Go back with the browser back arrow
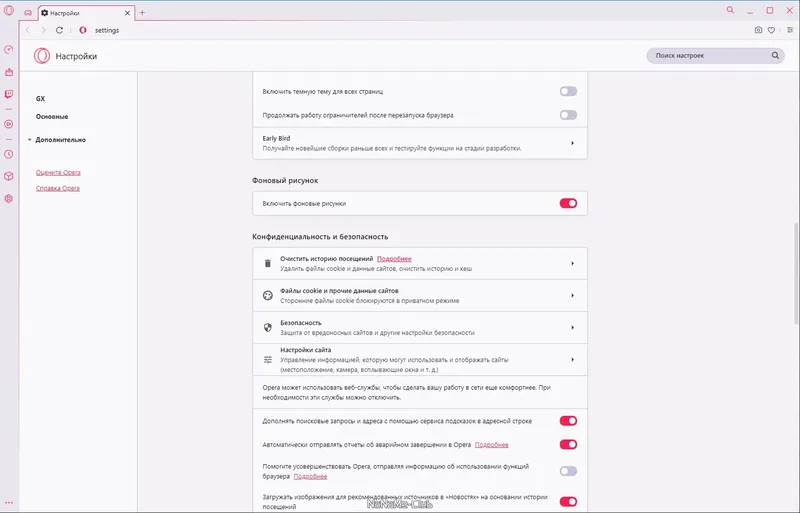The image size is (800, 513). point(28,30)
